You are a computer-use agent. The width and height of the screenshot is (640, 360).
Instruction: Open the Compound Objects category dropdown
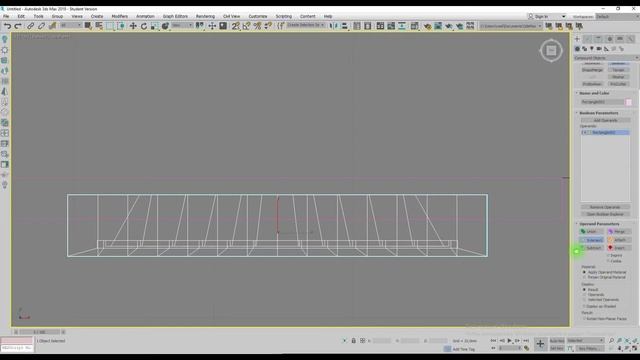[x=606, y=58]
